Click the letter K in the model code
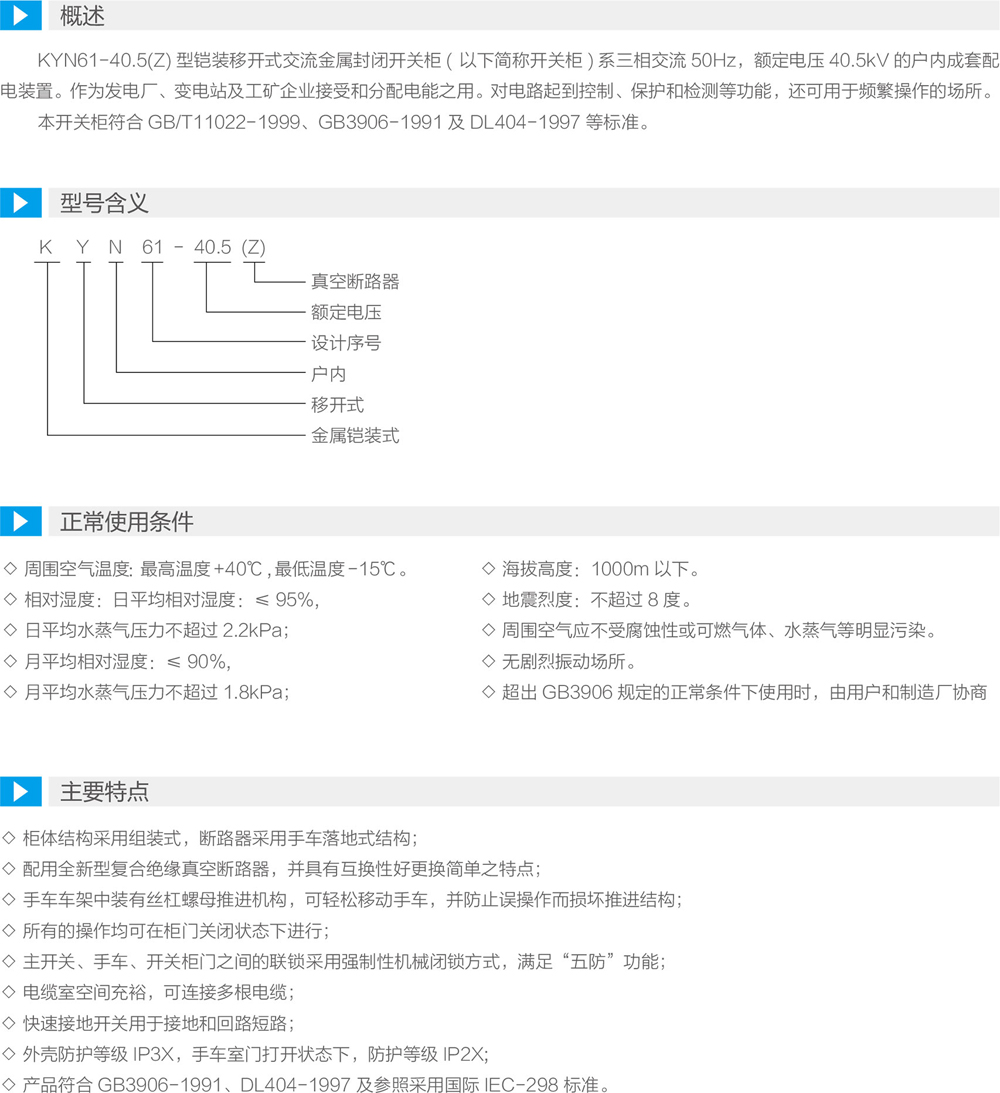This screenshot has width=1000, height=1093. click(x=44, y=248)
